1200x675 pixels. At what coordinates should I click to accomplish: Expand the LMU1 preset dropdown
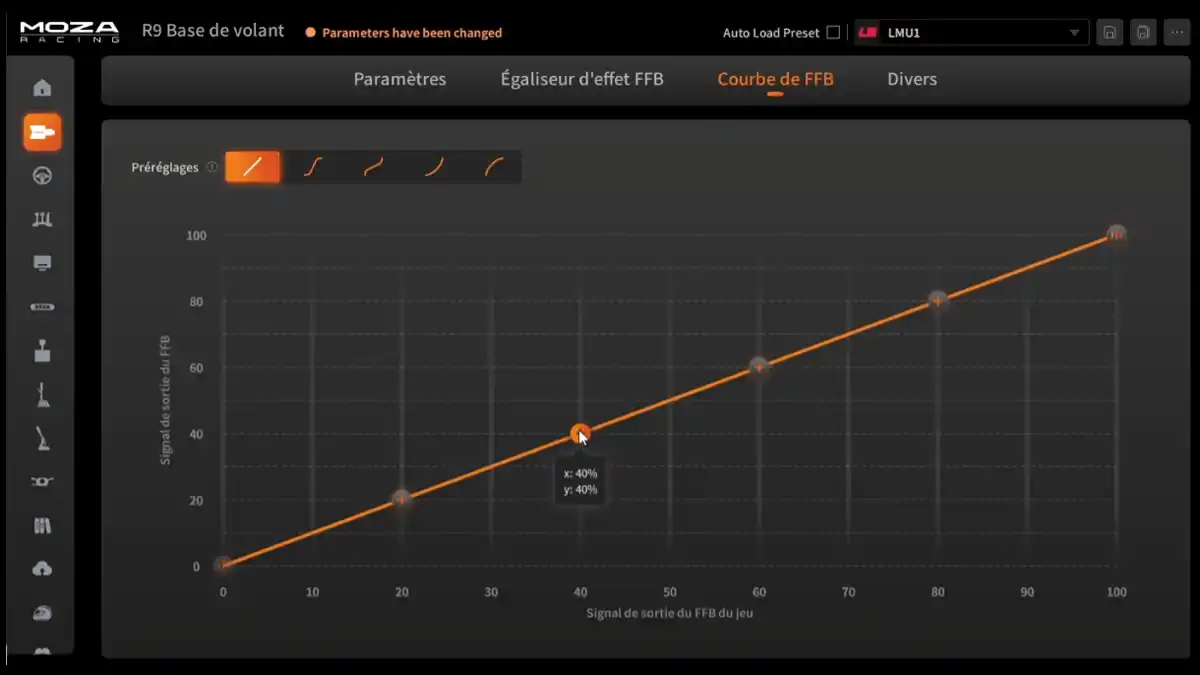[x=971, y=33]
